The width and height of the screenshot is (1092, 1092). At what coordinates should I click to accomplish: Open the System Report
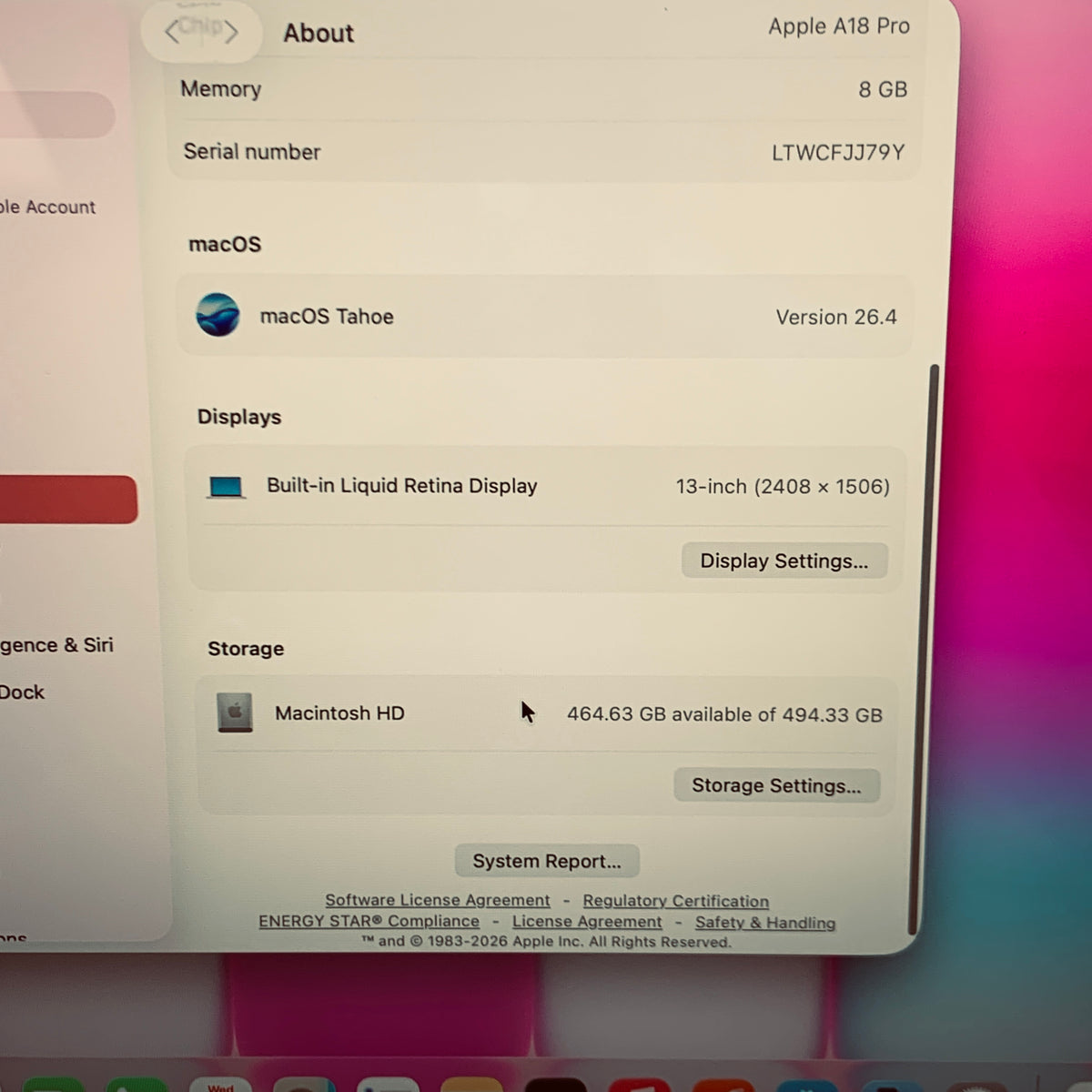(547, 861)
